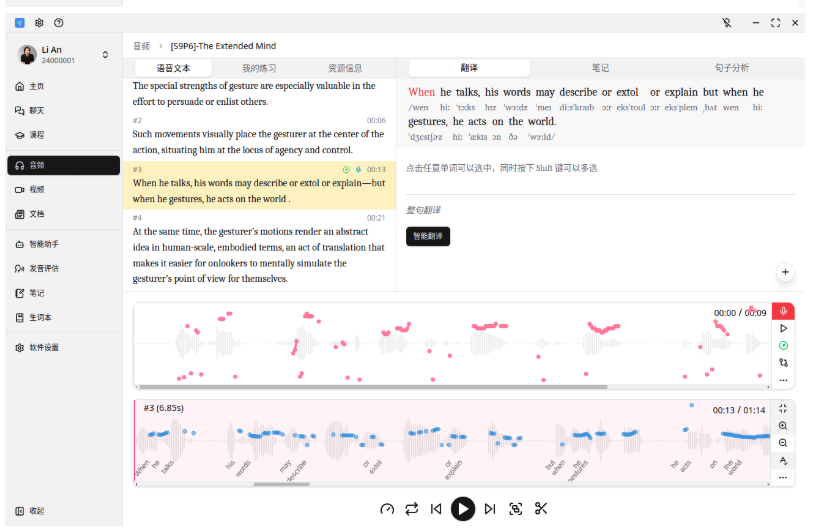Click the blue app logo icon
Image resolution: width=837 pixels, height=529 pixels.
coord(20,22)
